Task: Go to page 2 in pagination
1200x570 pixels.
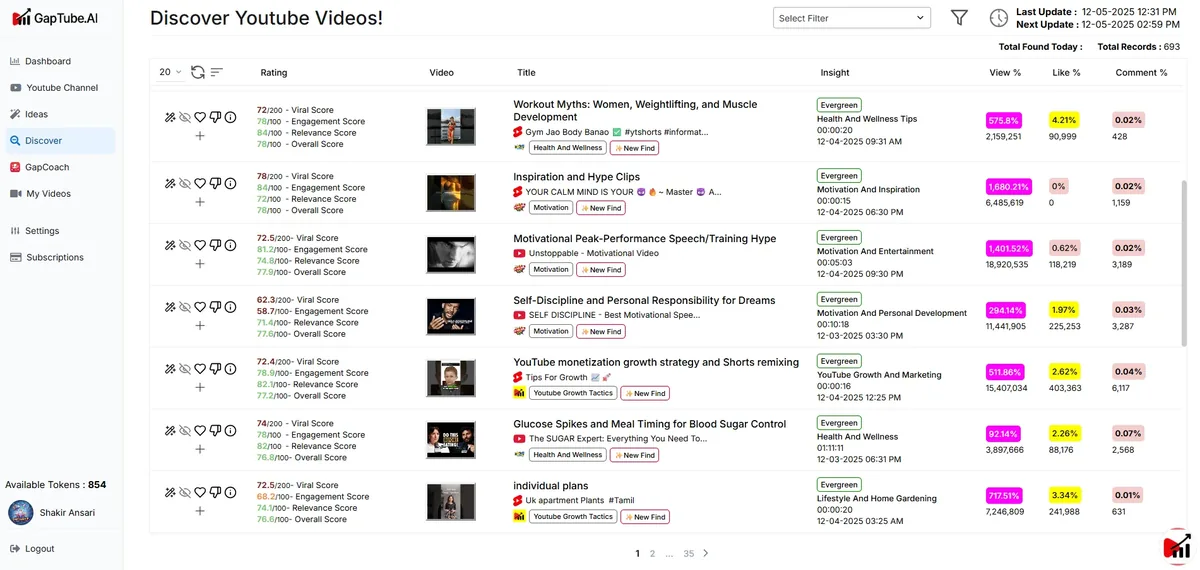Action: pyautogui.click(x=653, y=553)
